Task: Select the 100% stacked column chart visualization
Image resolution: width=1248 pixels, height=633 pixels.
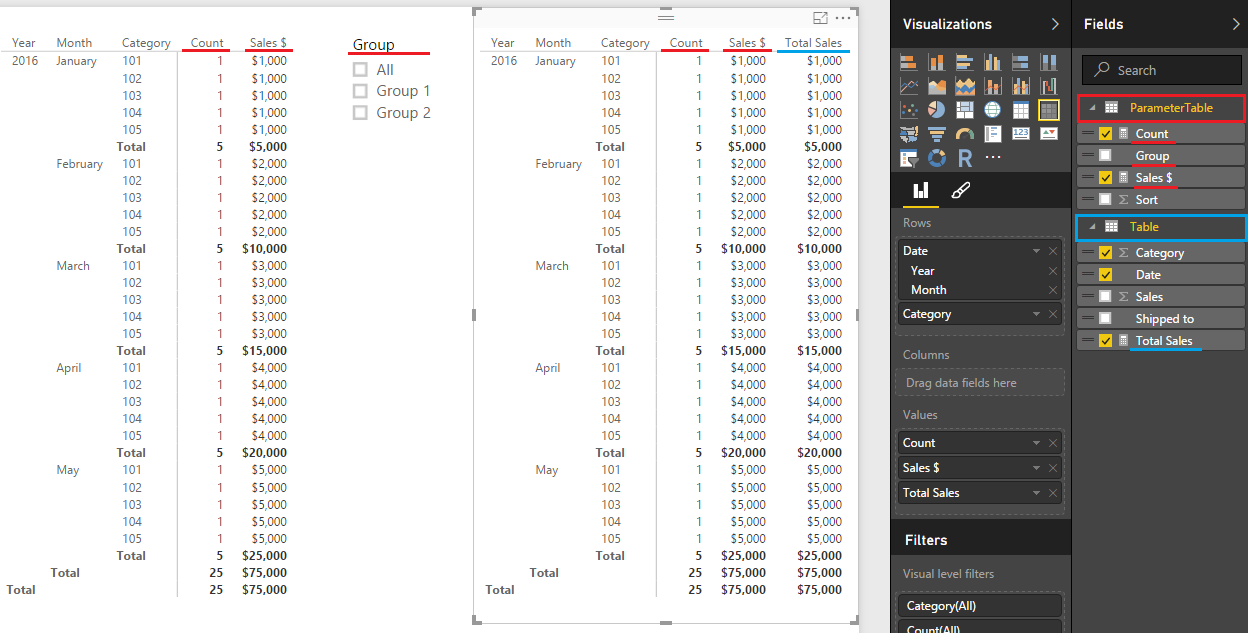Action: click(1049, 63)
